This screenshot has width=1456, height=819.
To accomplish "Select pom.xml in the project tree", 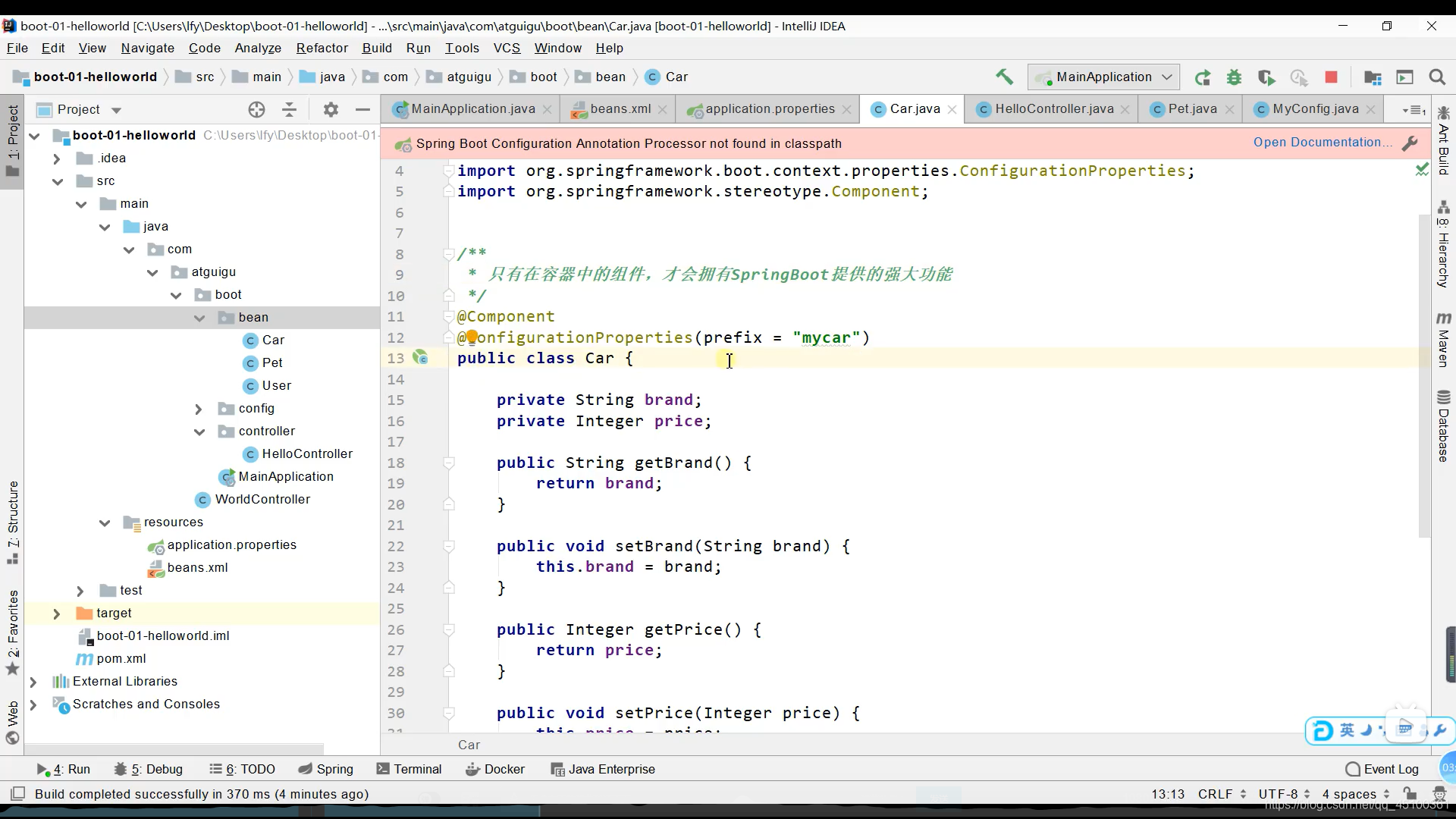I will click(121, 659).
